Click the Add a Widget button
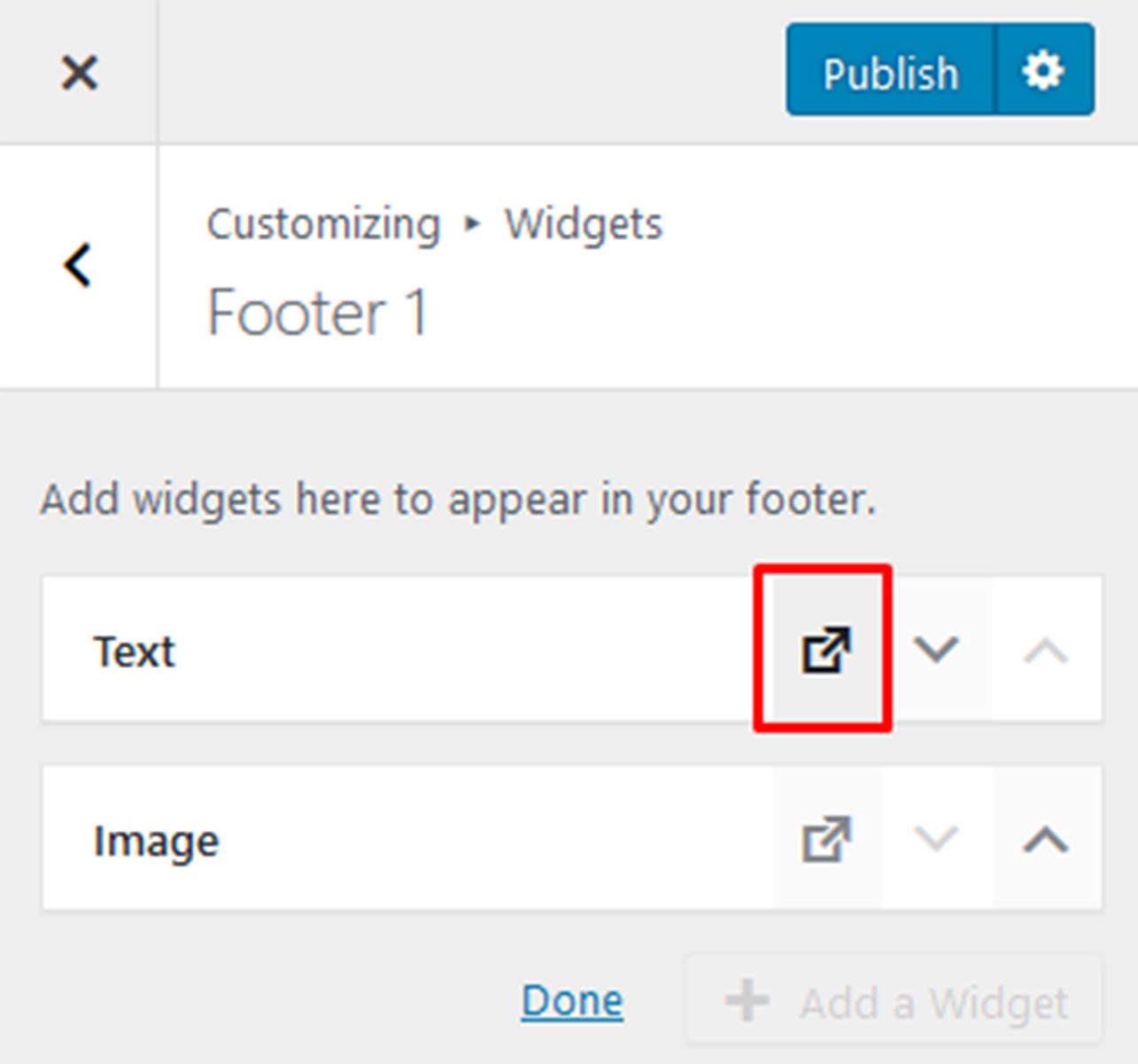Image resolution: width=1138 pixels, height=1064 pixels. point(894,1002)
